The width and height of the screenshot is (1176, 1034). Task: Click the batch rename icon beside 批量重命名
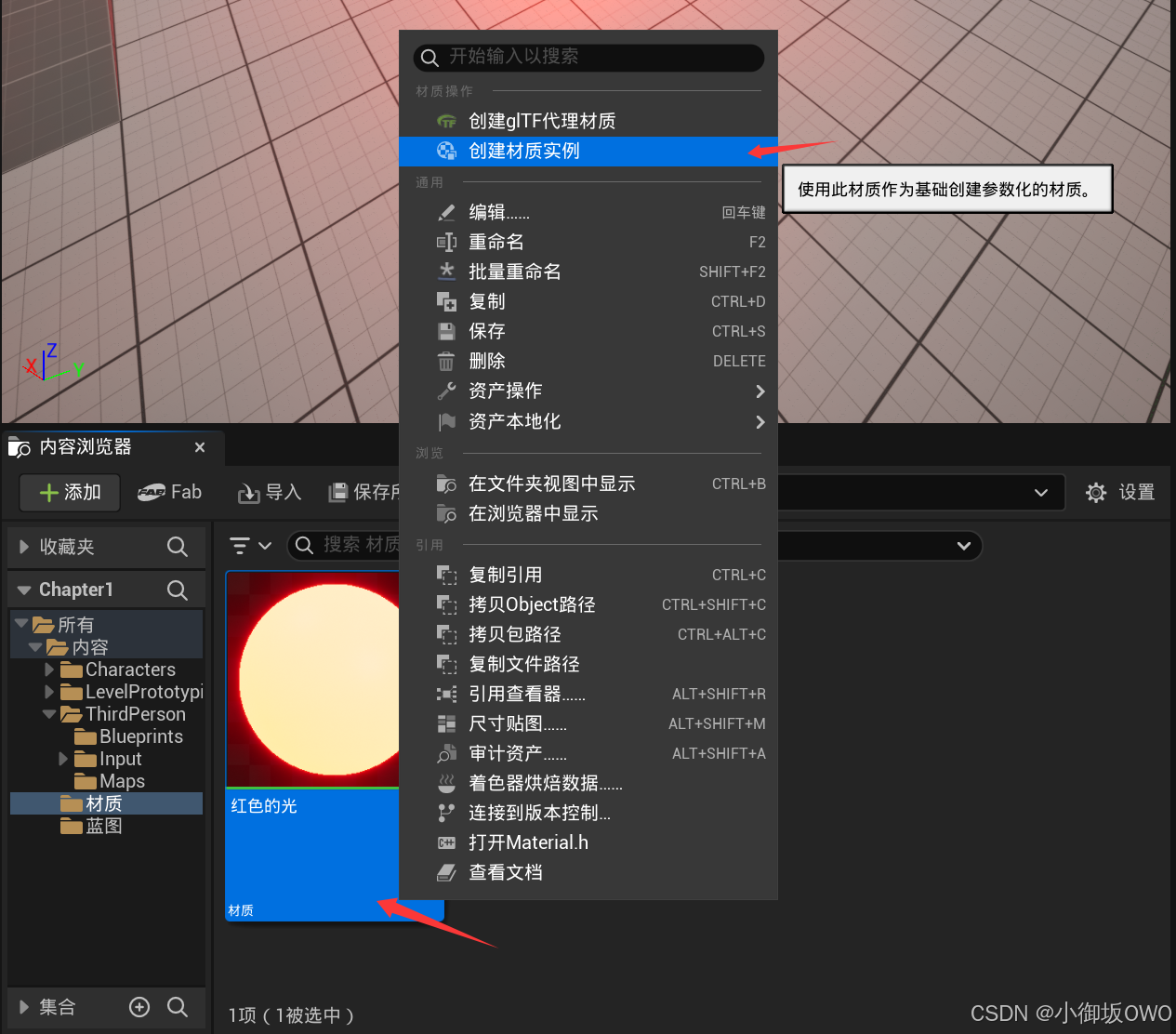(447, 272)
